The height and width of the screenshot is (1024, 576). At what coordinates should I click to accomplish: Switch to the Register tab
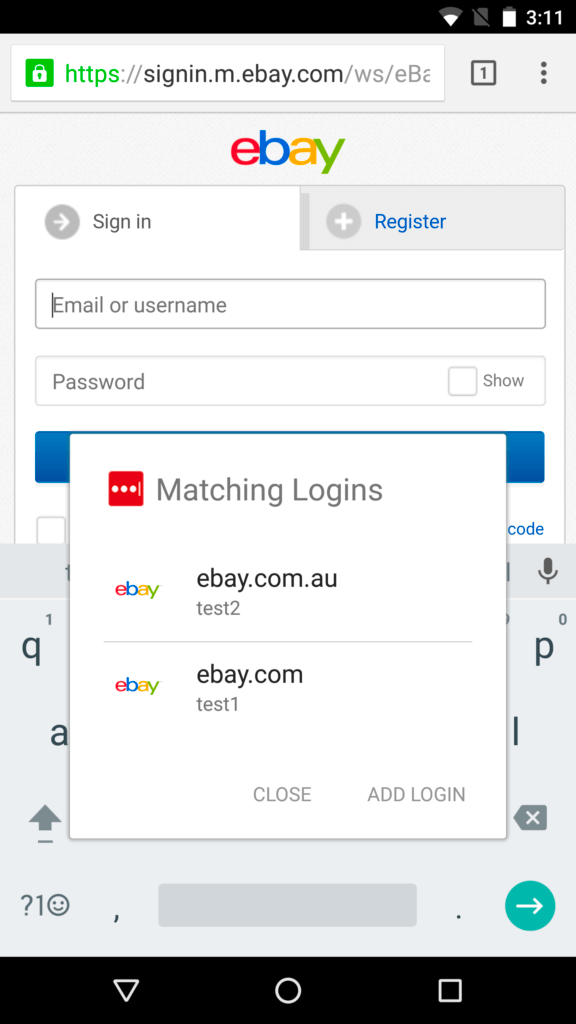[x=433, y=220]
